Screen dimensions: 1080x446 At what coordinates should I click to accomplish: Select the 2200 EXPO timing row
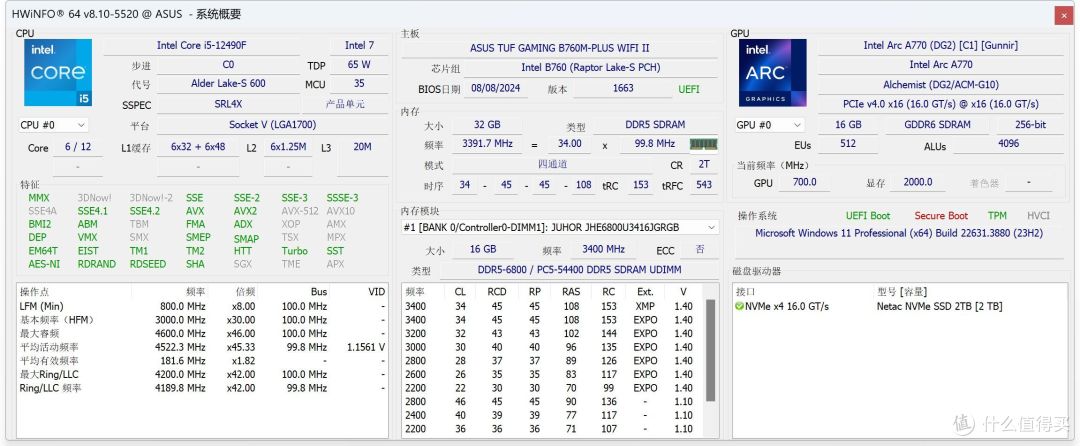click(x=553, y=388)
